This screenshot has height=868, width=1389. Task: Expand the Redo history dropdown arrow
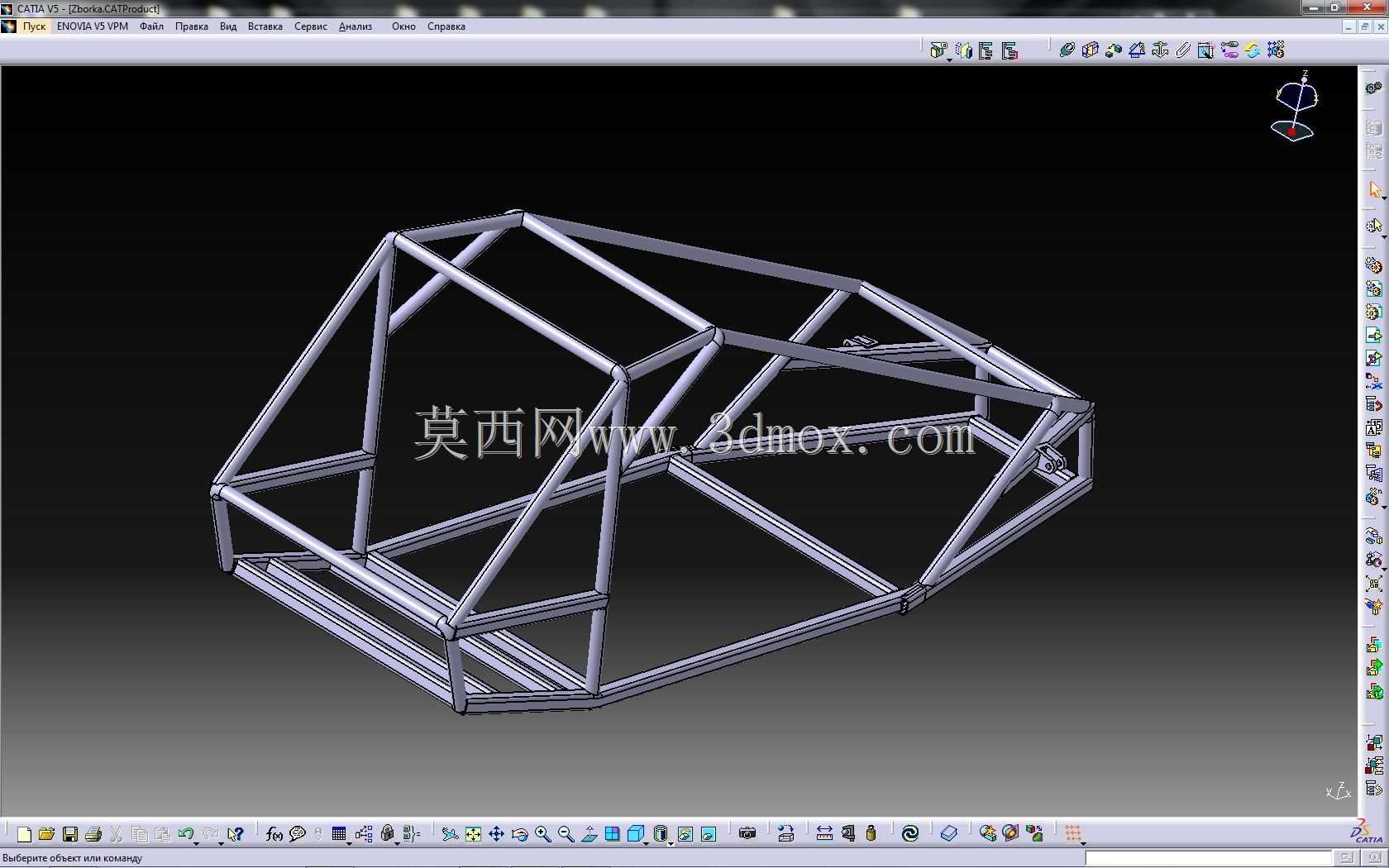[x=221, y=842]
